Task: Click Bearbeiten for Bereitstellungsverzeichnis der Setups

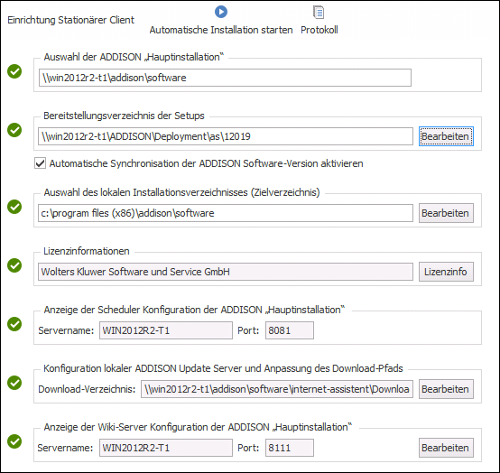Action: [x=446, y=136]
